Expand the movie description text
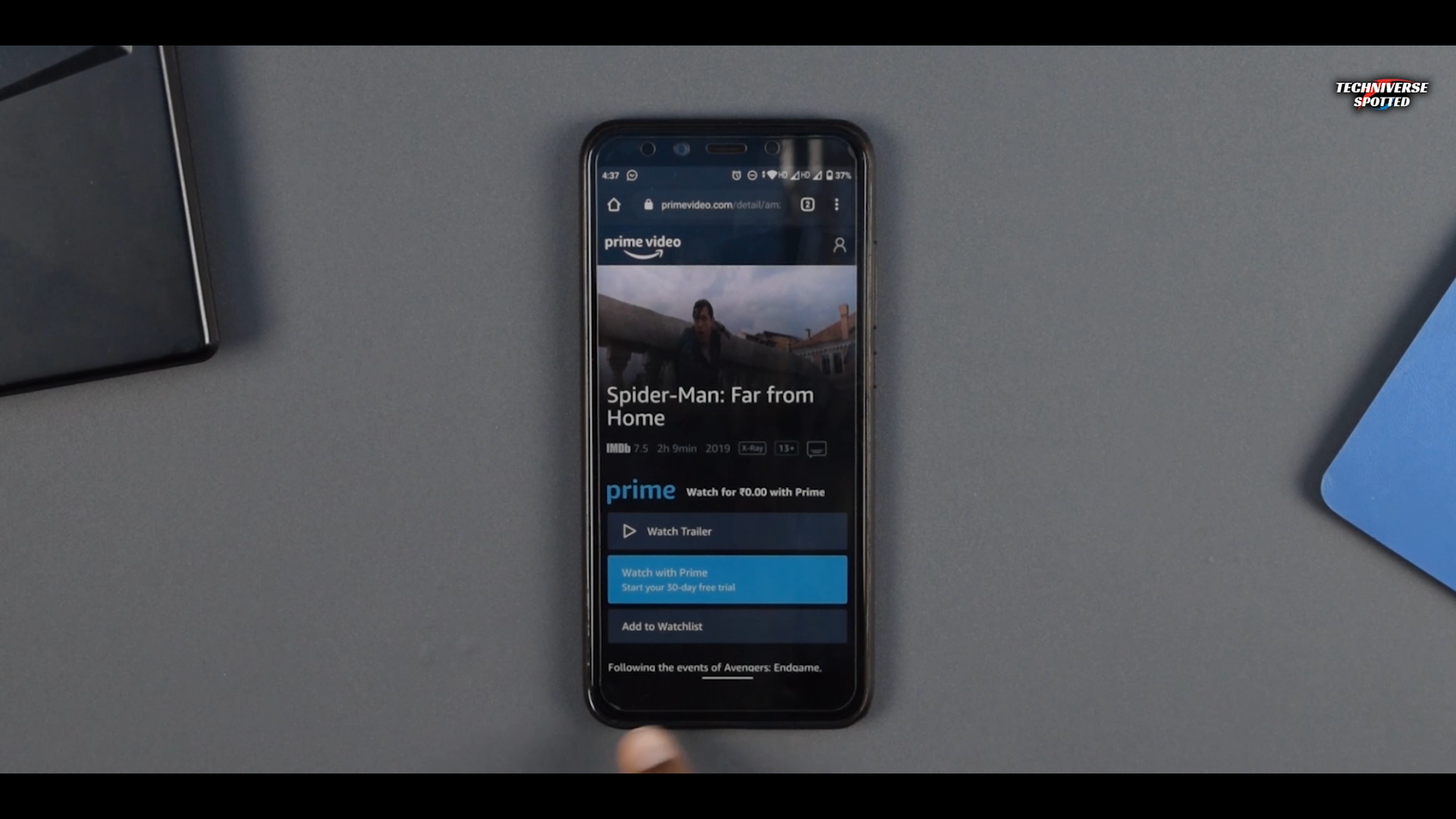This screenshot has height=819, width=1456. [714, 667]
